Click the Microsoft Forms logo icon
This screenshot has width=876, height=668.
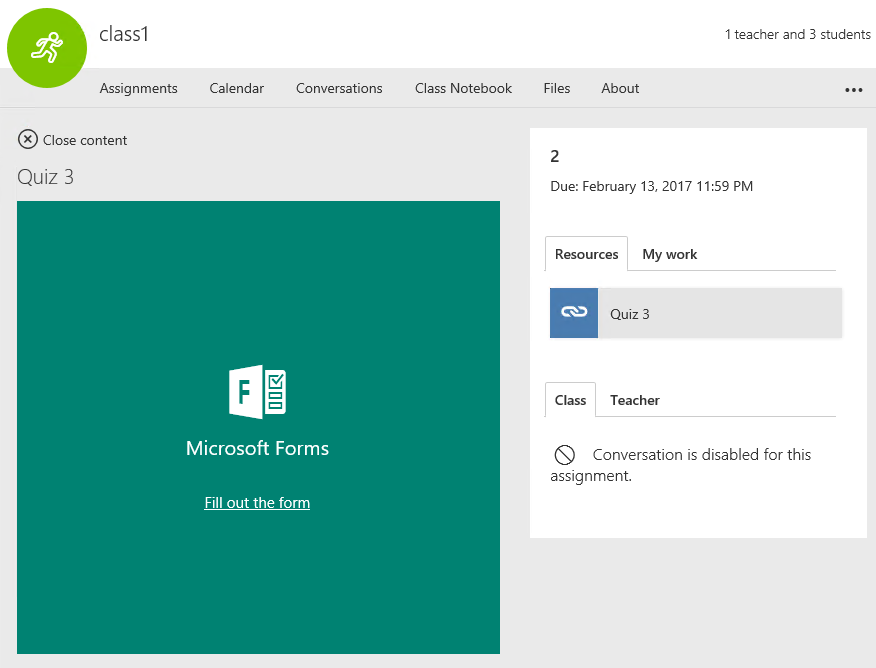258,392
